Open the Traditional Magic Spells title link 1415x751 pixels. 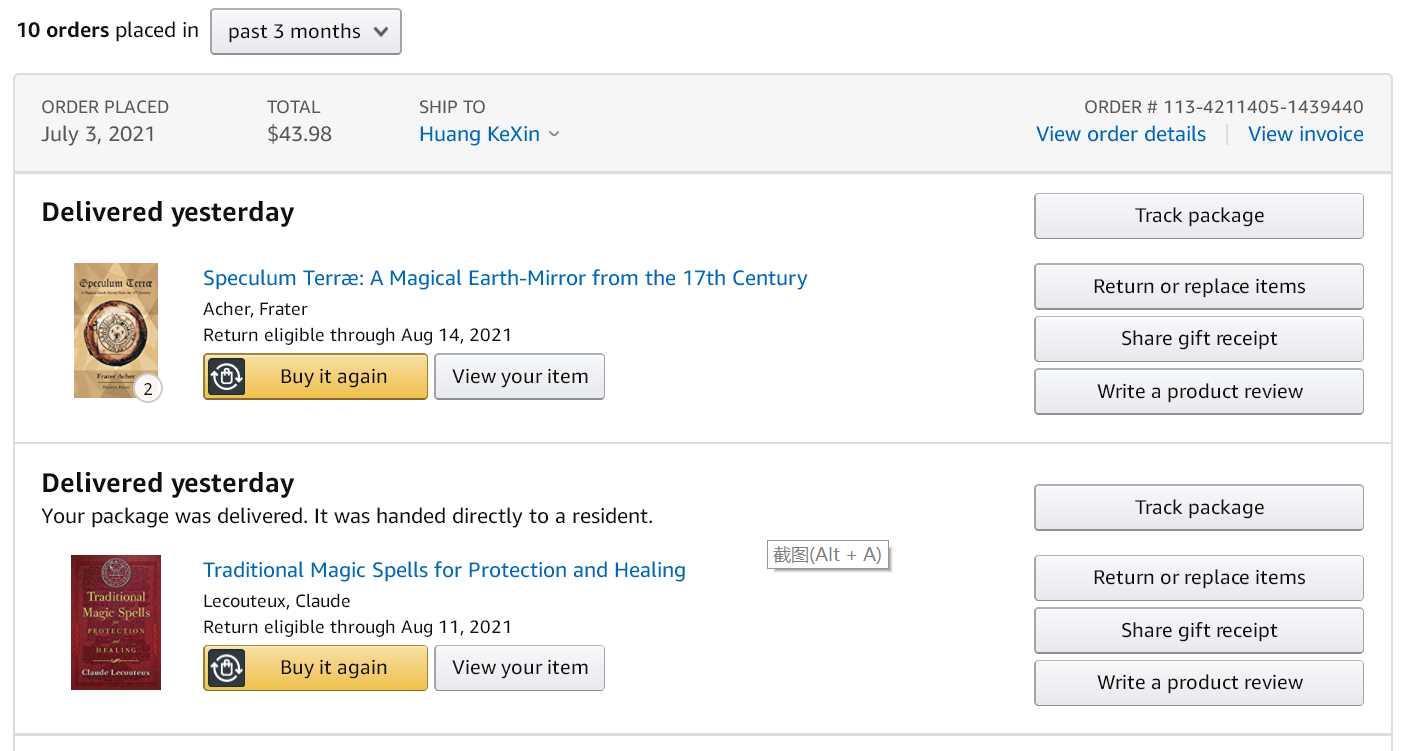pyautogui.click(x=444, y=570)
